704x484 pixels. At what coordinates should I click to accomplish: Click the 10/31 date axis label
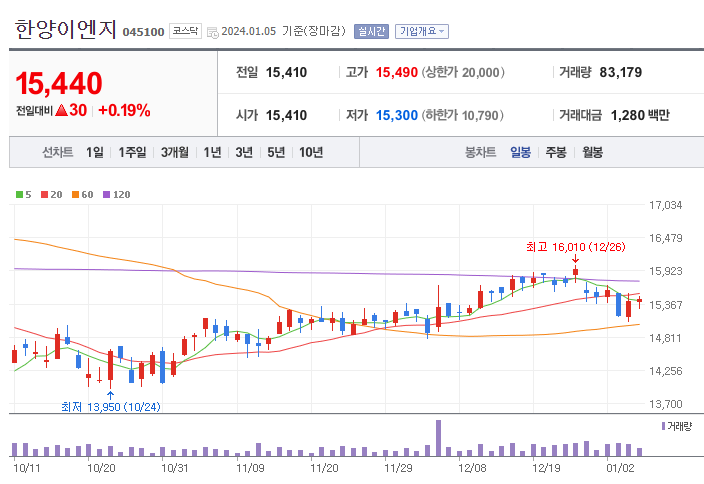175,468
